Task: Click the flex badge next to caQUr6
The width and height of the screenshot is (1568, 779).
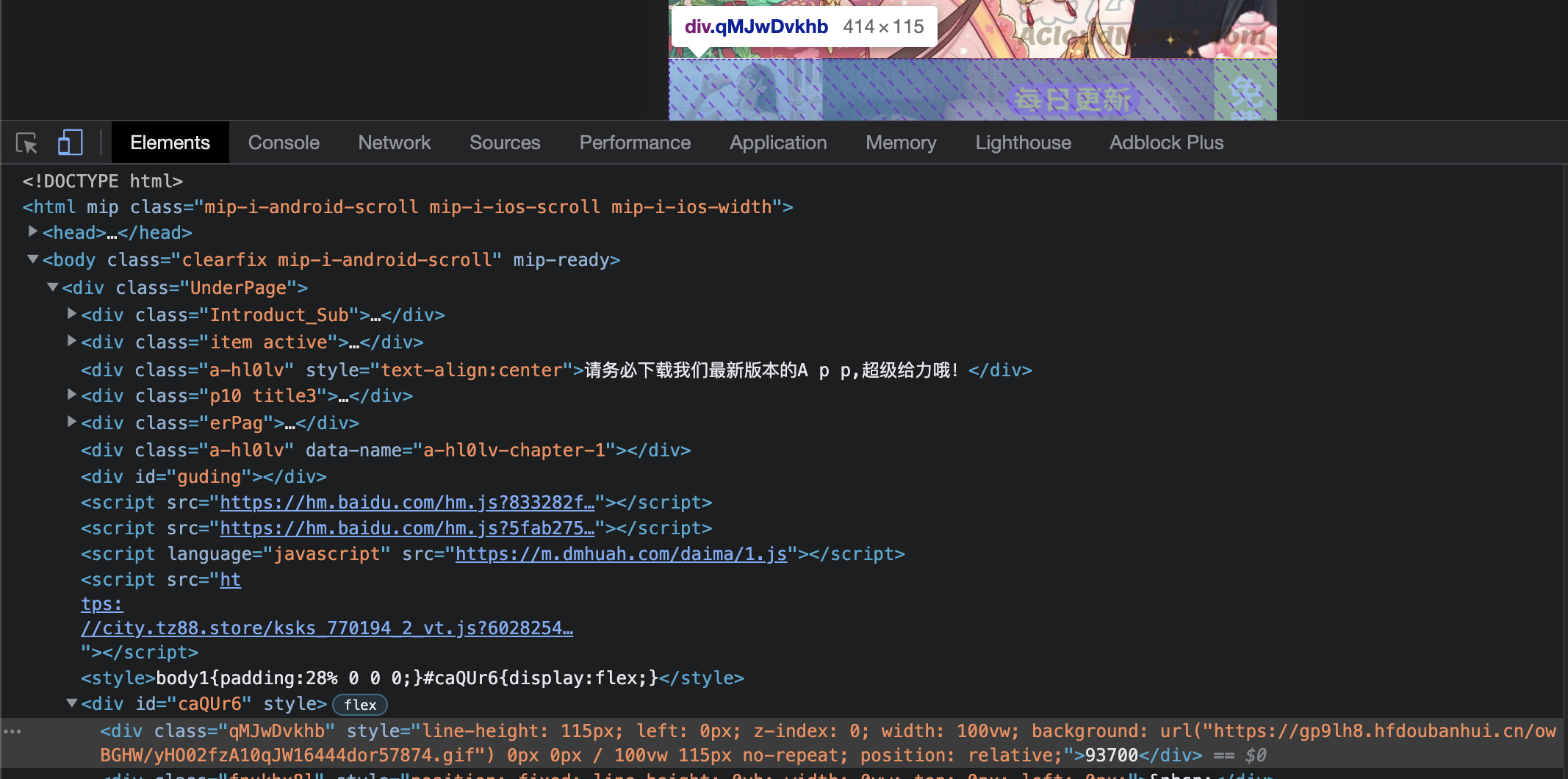Action: pyautogui.click(x=359, y=704)
